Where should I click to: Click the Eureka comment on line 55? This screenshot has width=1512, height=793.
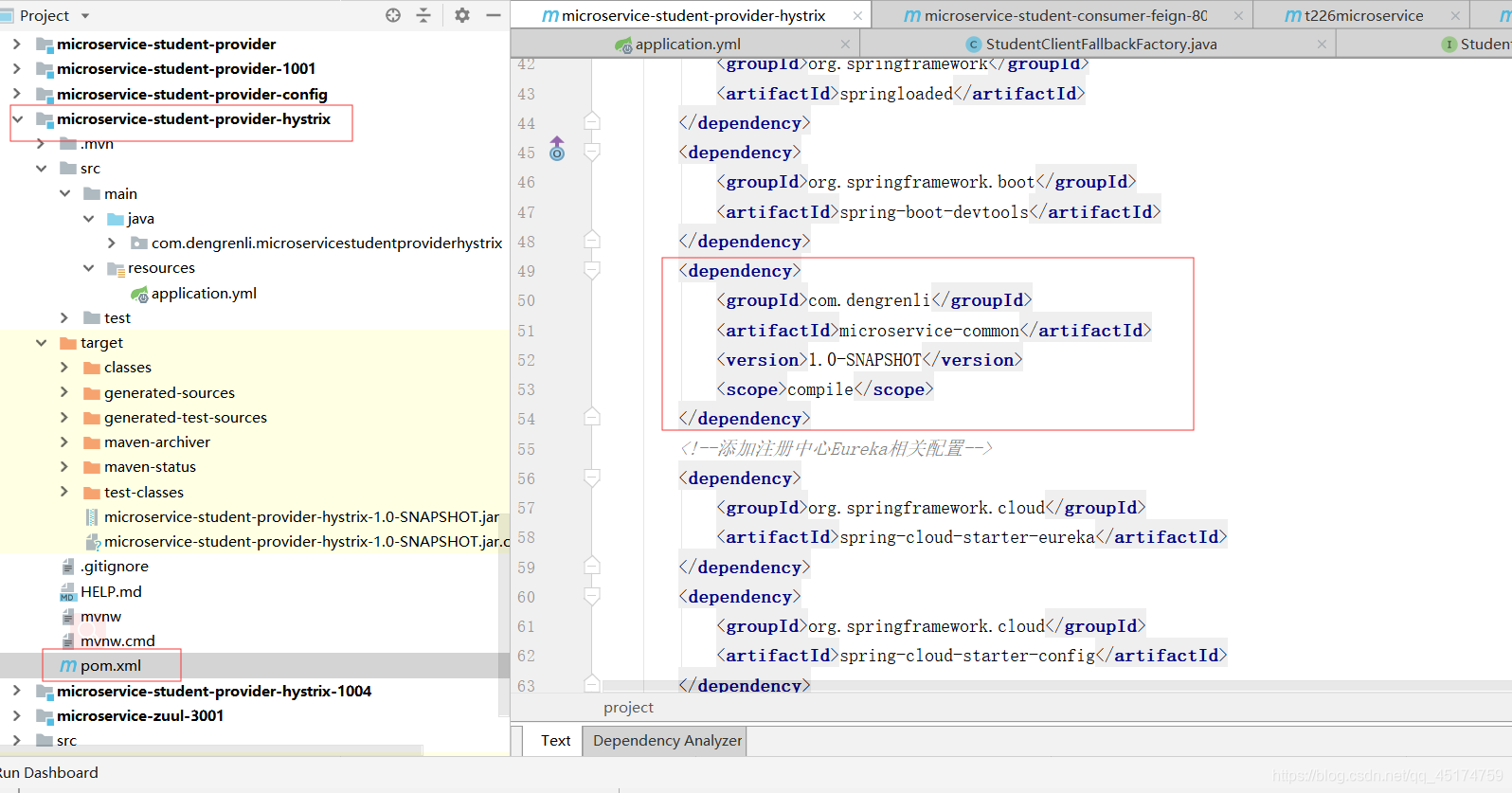[x=836, y=448]
